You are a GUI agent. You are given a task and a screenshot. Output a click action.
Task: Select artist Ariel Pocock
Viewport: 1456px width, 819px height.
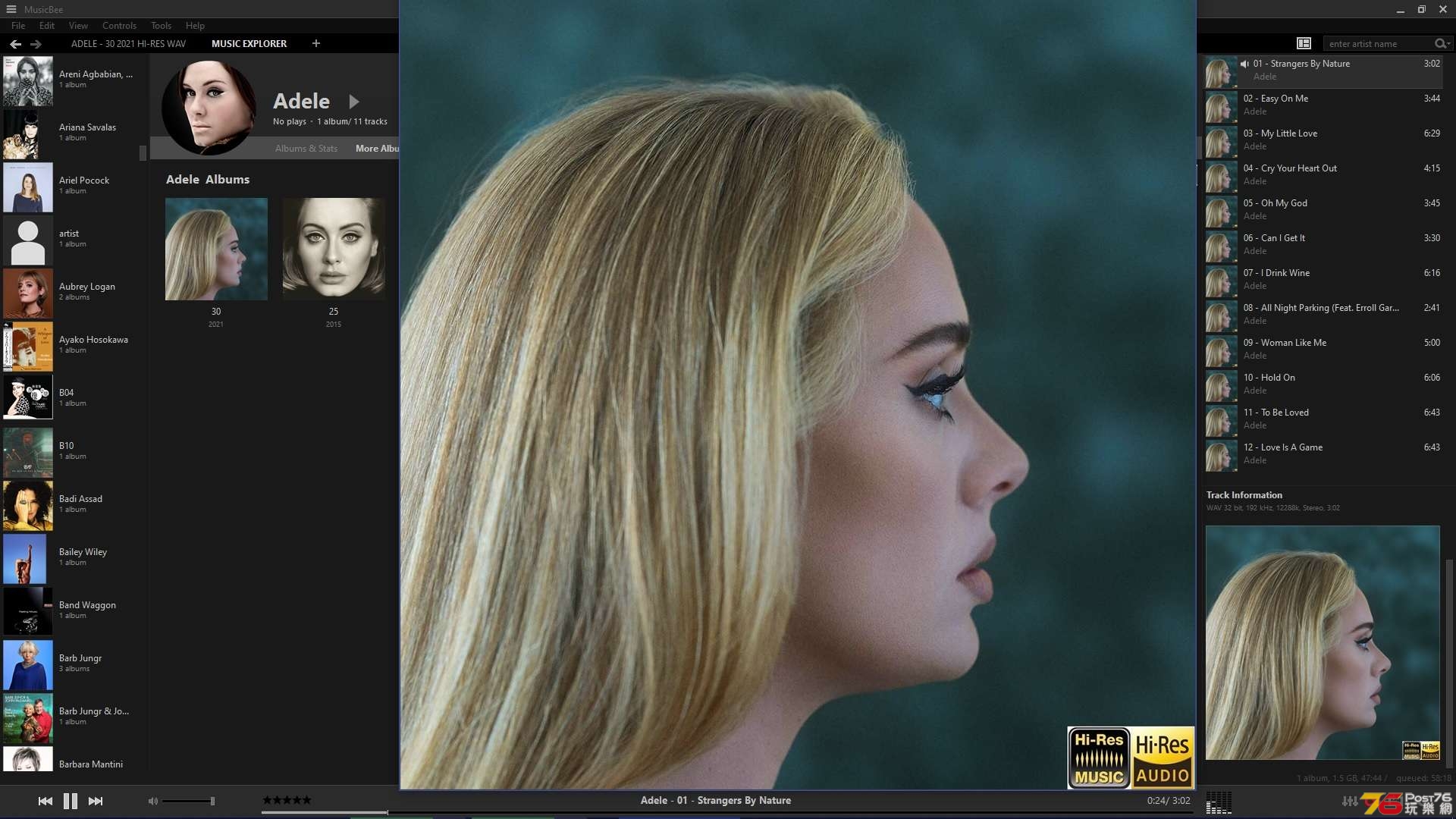tap(70, 186)
